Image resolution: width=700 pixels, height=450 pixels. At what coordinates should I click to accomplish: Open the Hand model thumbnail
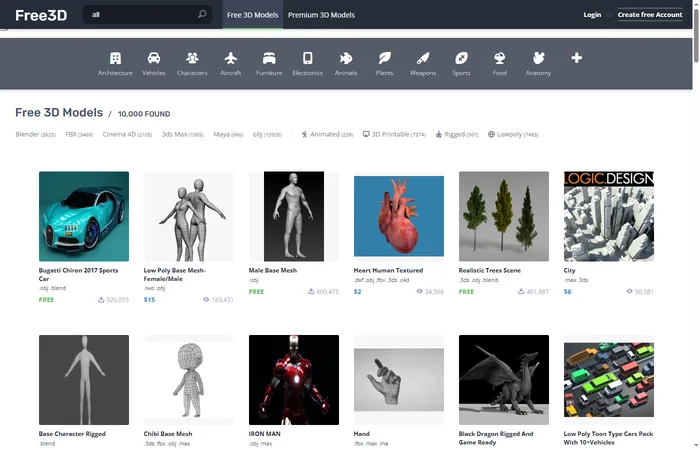click(x=399, y=380)
